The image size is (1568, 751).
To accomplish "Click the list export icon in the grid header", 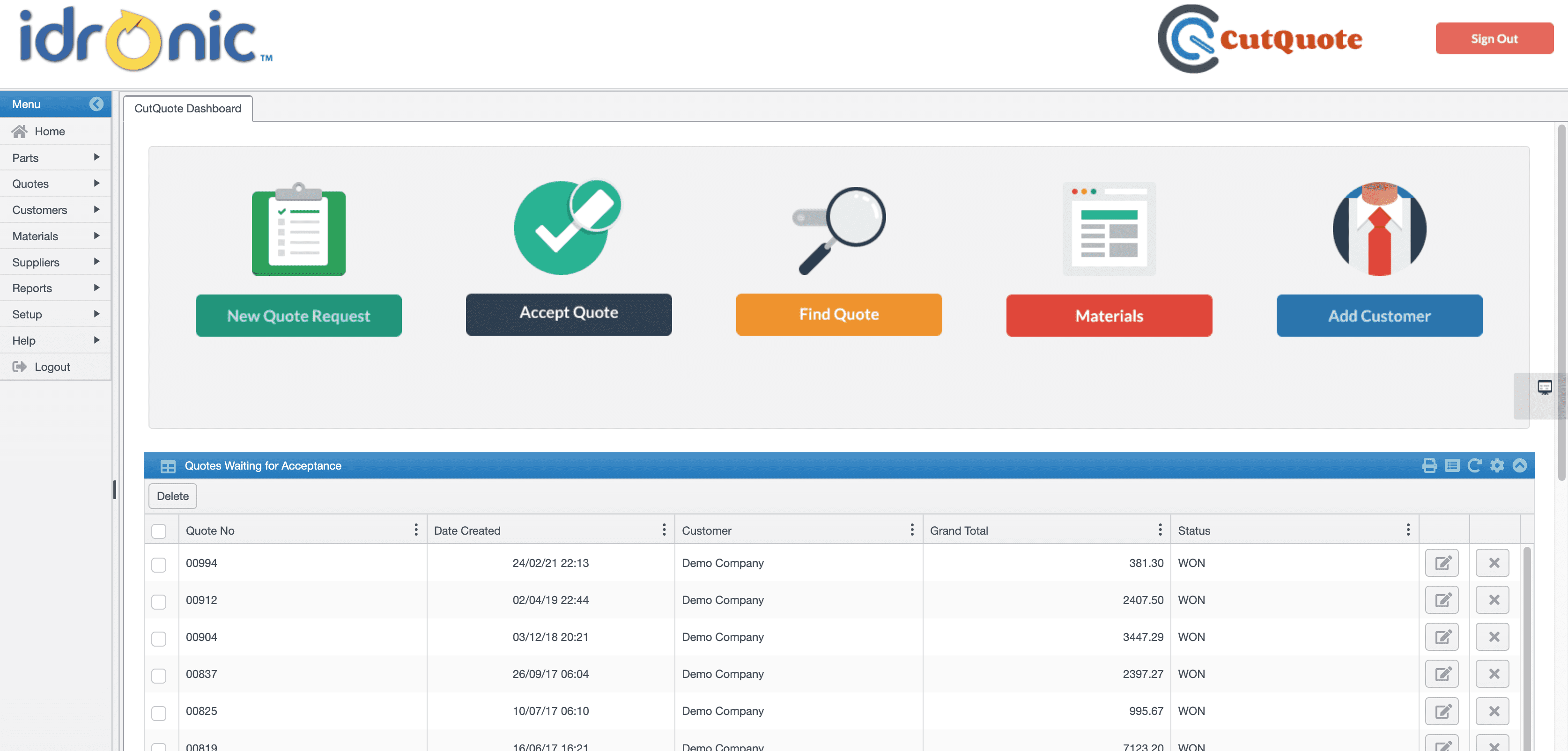I will pyautogui.click(x=1452, y=465).
